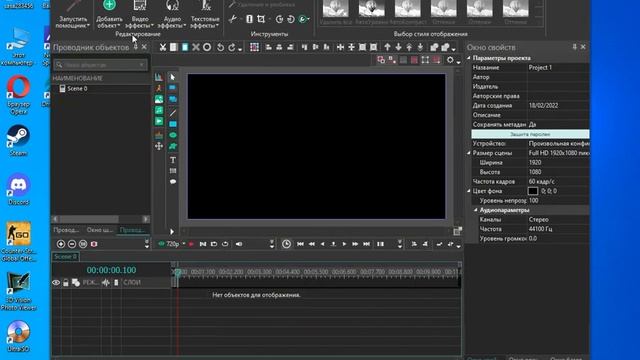Click the splitting scissors icon in Инструменты
This screenshot has height=360, width=640.
pos(232,19)
